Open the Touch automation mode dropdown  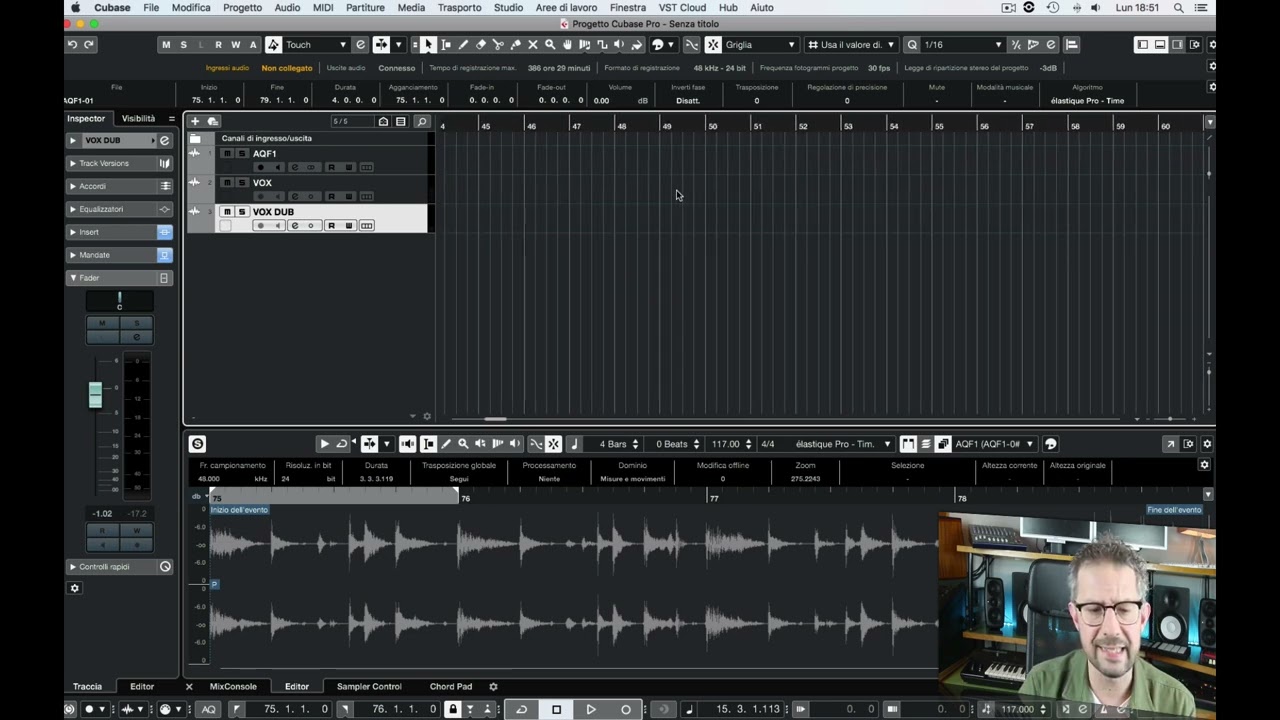pyautogui.click(x=316, y=44)
